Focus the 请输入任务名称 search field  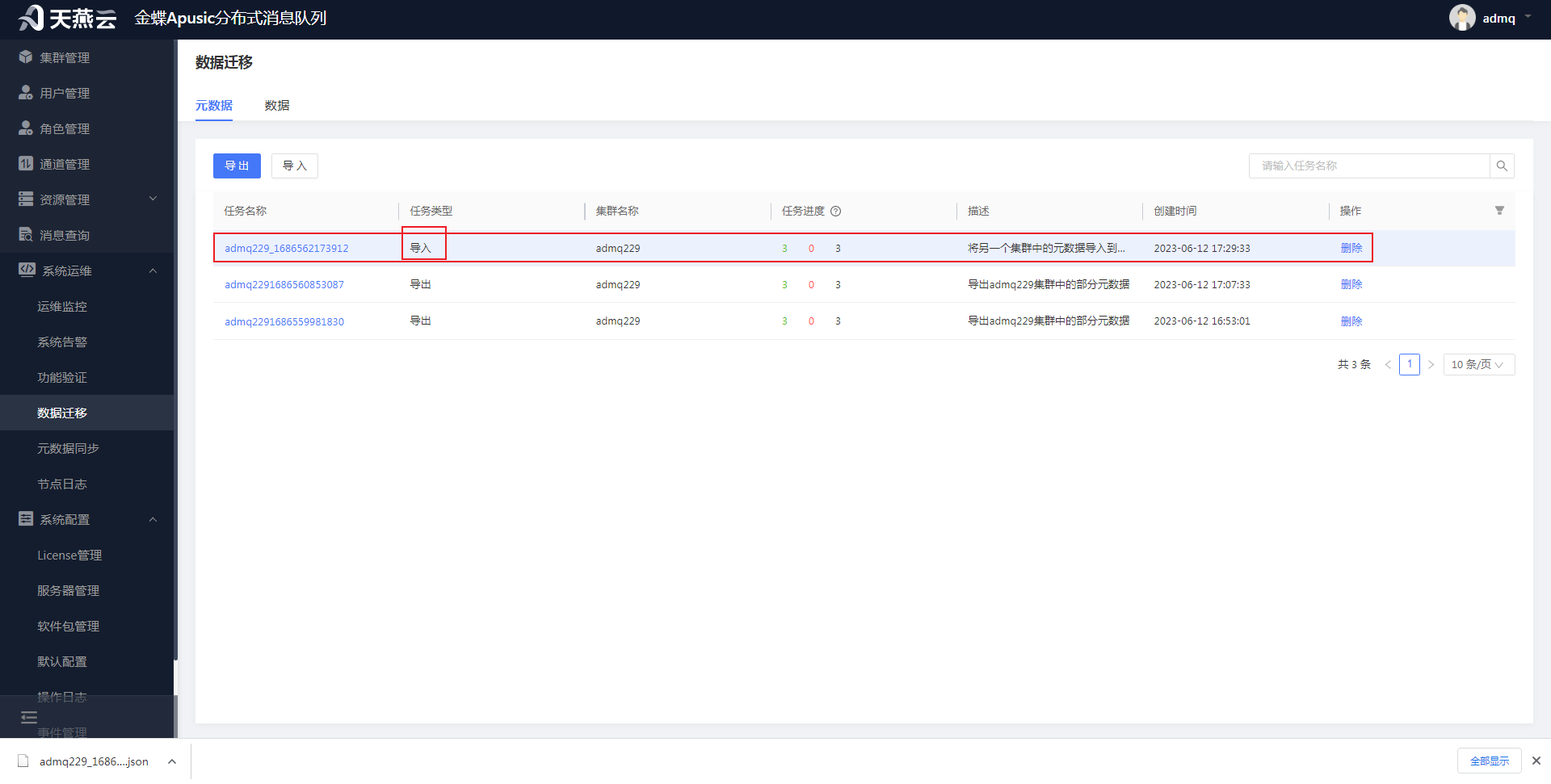coord(1369,166)
